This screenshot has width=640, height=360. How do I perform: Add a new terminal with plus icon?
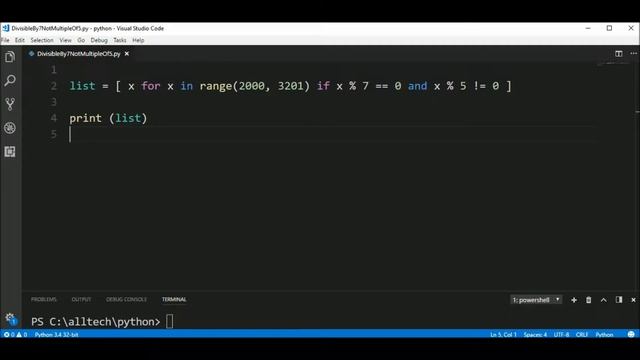click(574, 300)
